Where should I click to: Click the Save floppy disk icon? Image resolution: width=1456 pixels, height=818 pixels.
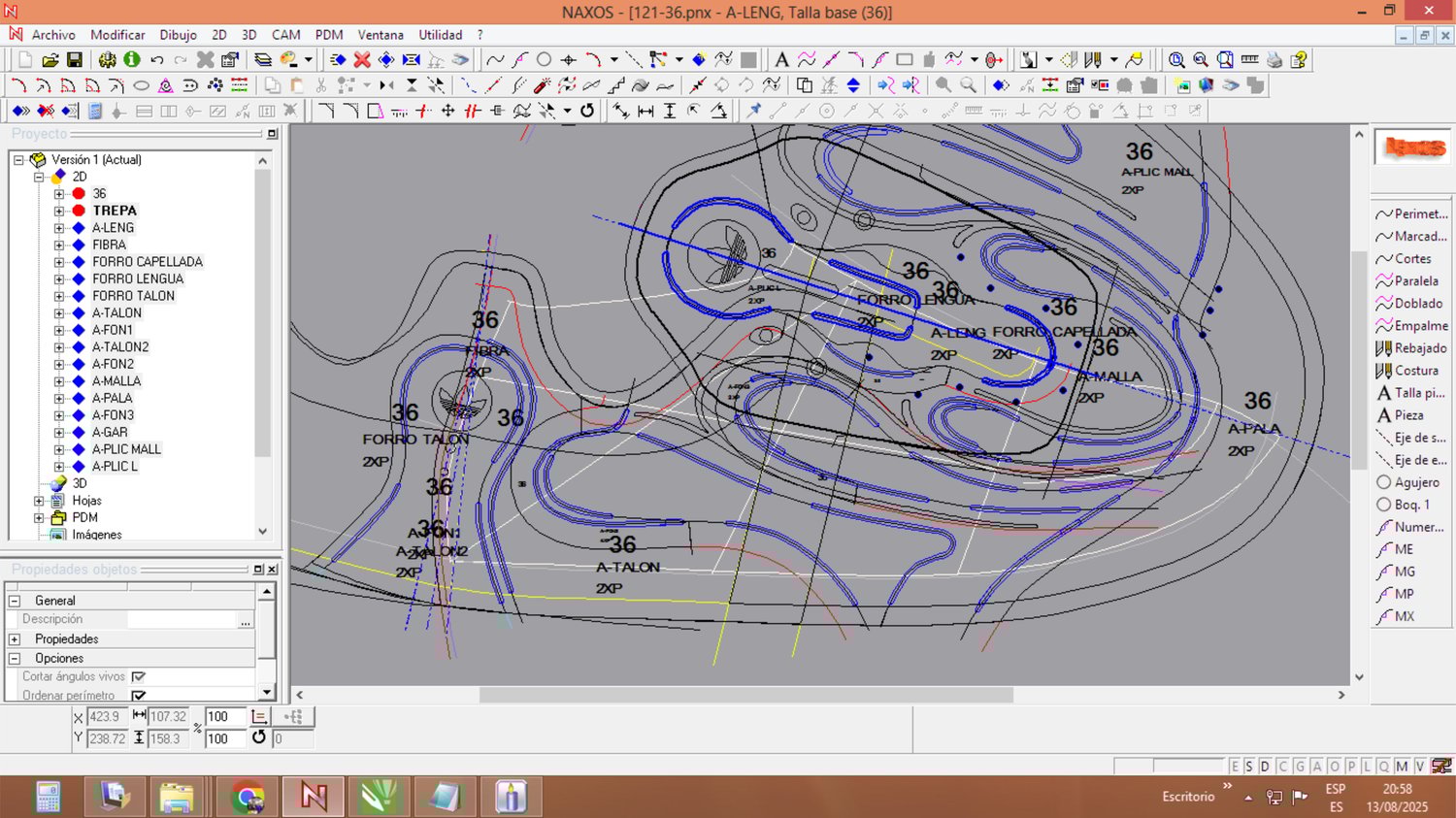(x=74, y=60)
